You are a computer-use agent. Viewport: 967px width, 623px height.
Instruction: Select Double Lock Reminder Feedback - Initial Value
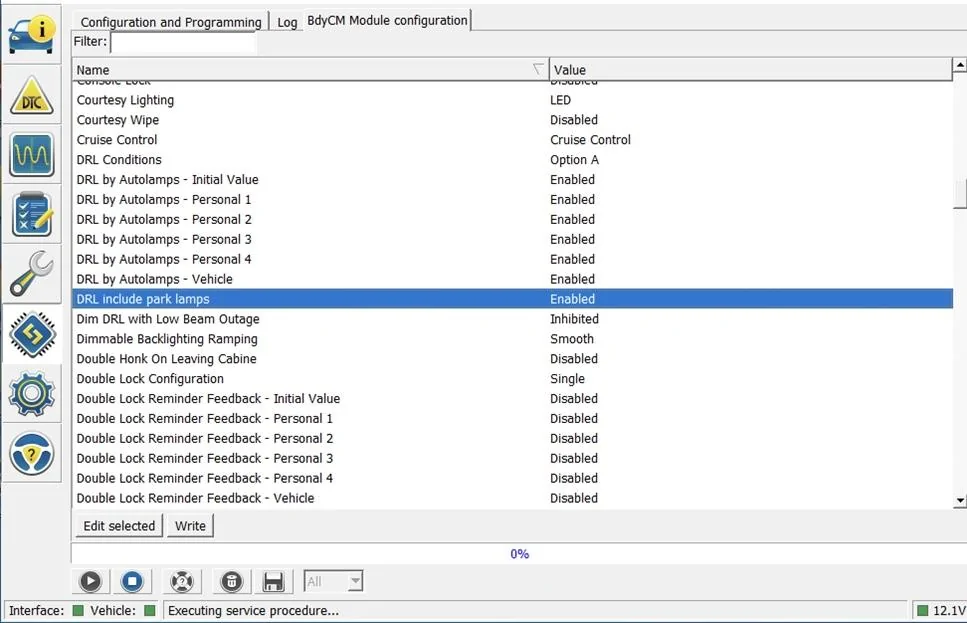(512, 398)
